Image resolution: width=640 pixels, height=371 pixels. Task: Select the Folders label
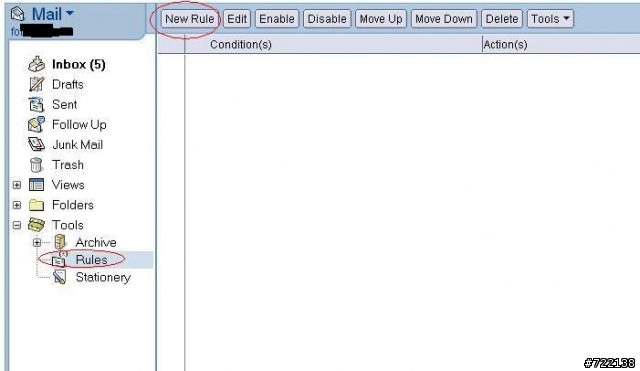pyautogui.click(x=73, y=205)
